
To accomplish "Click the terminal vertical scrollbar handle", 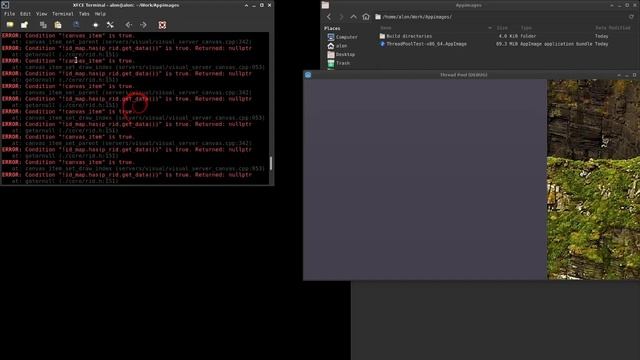I will [x=271, y=163].
